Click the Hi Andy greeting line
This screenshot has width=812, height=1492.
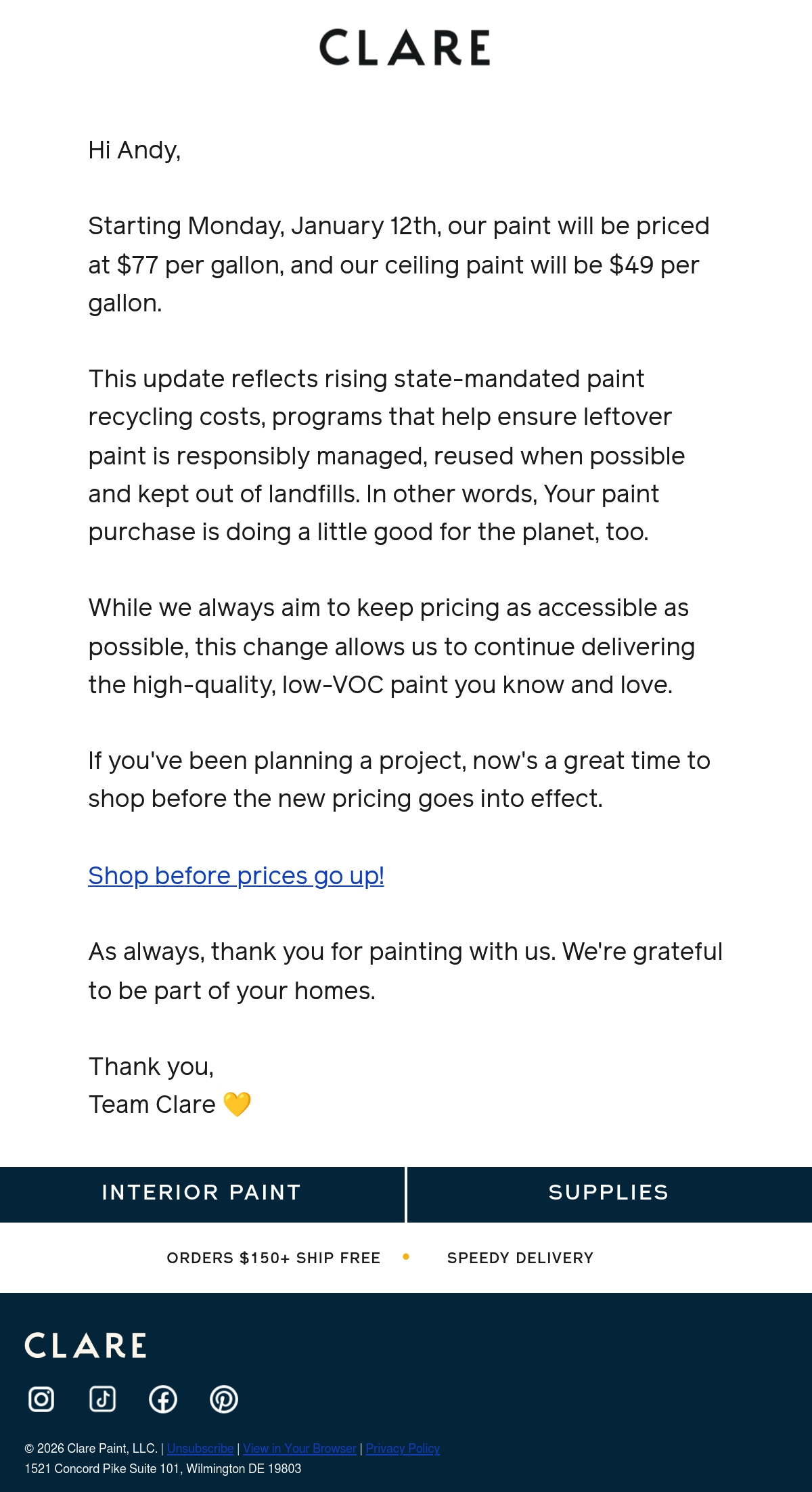(135, 150)
